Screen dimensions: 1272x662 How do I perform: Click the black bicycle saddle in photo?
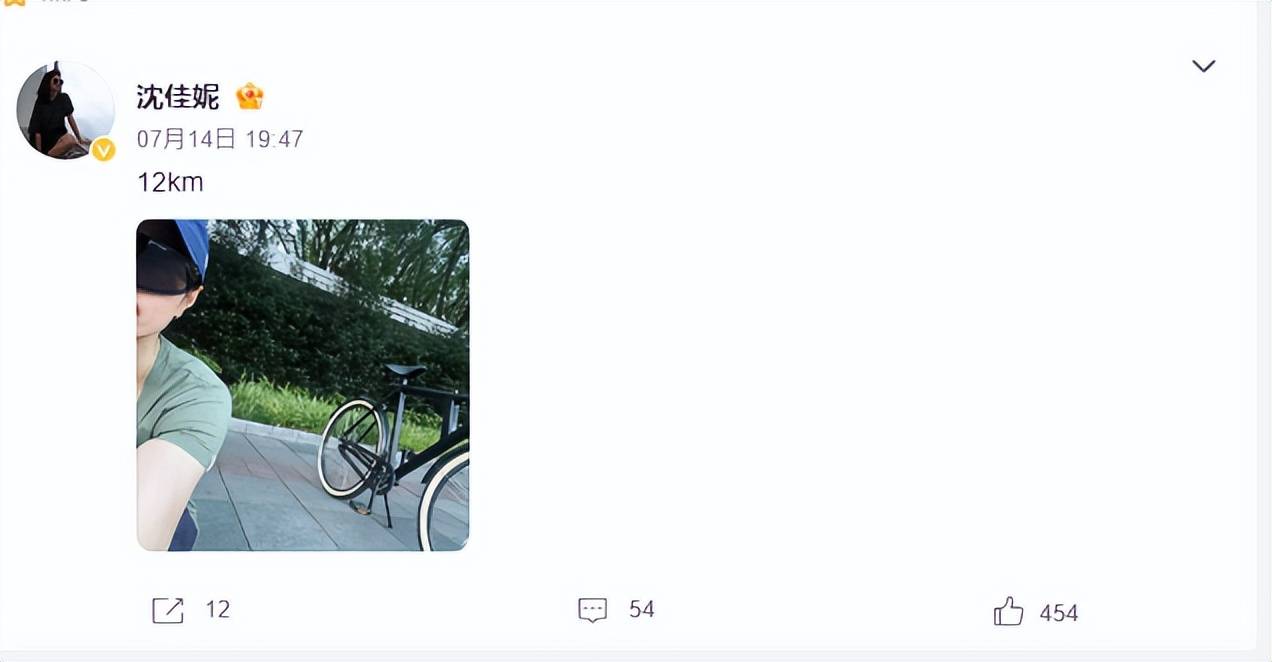[x=404, y=371]
